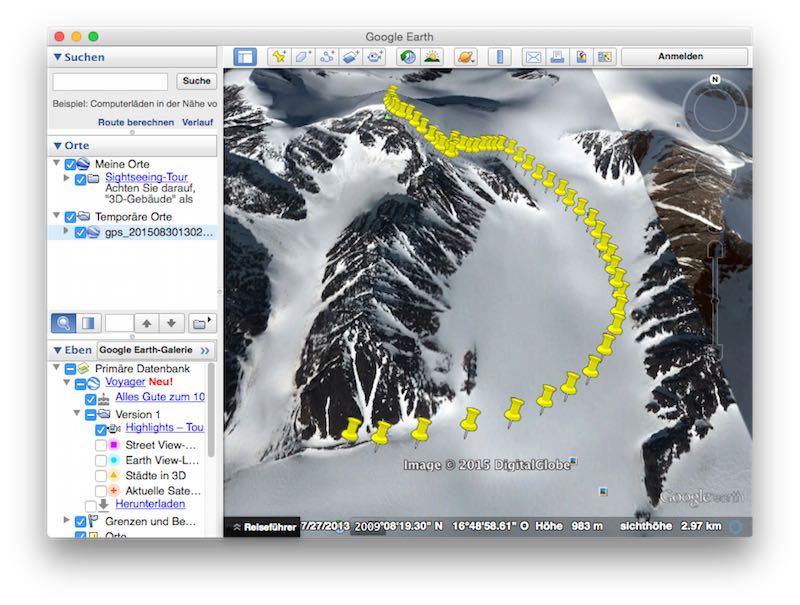
Task: Collapse the Primäre Datenbank node
Action: pos(57,367)
